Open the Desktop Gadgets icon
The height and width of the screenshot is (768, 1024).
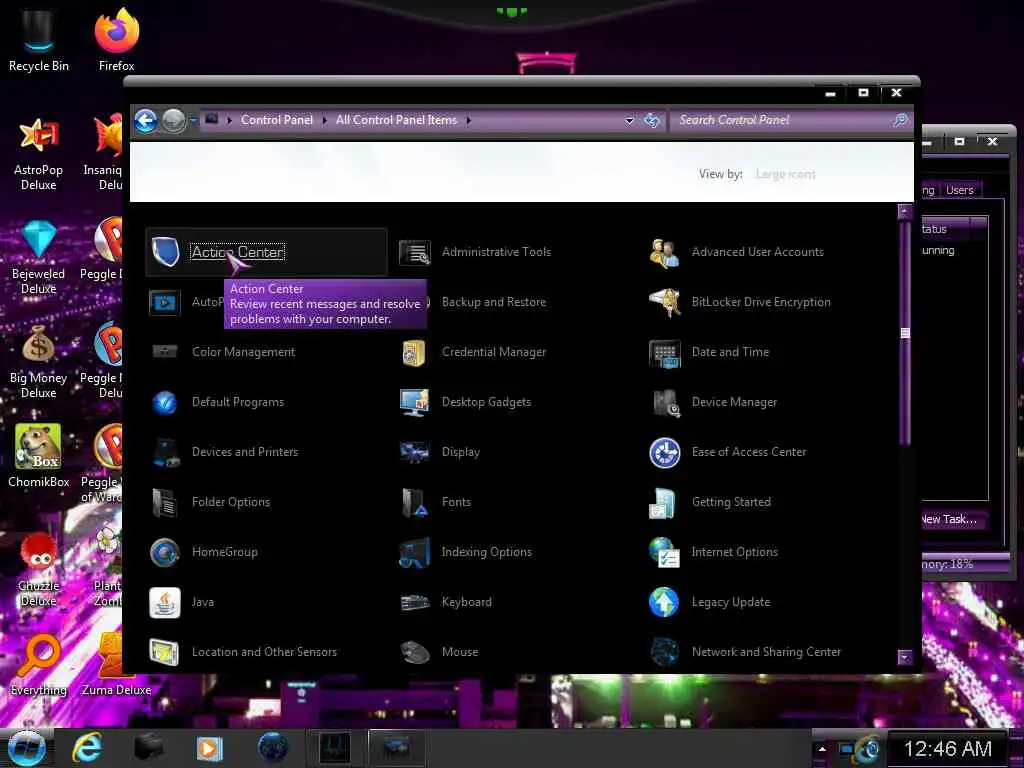(x=415, y=402)
